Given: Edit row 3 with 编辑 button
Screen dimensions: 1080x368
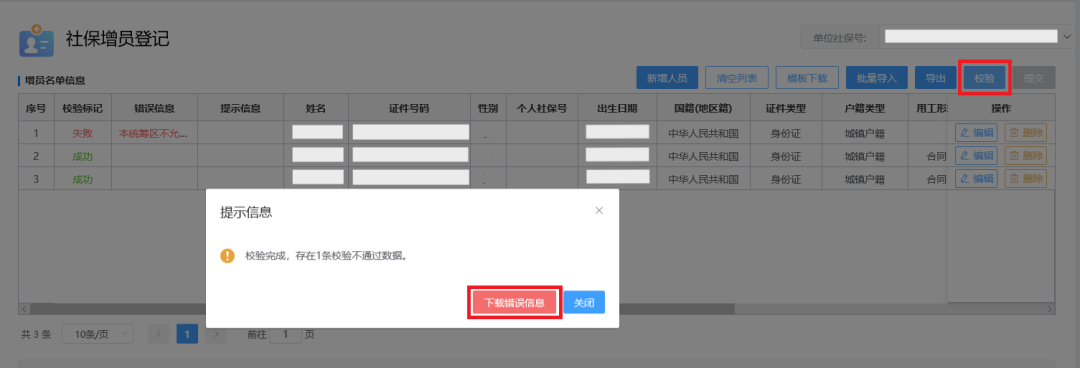Looking at the screenshot, I should pyautogui.click(x=976, y=178).
